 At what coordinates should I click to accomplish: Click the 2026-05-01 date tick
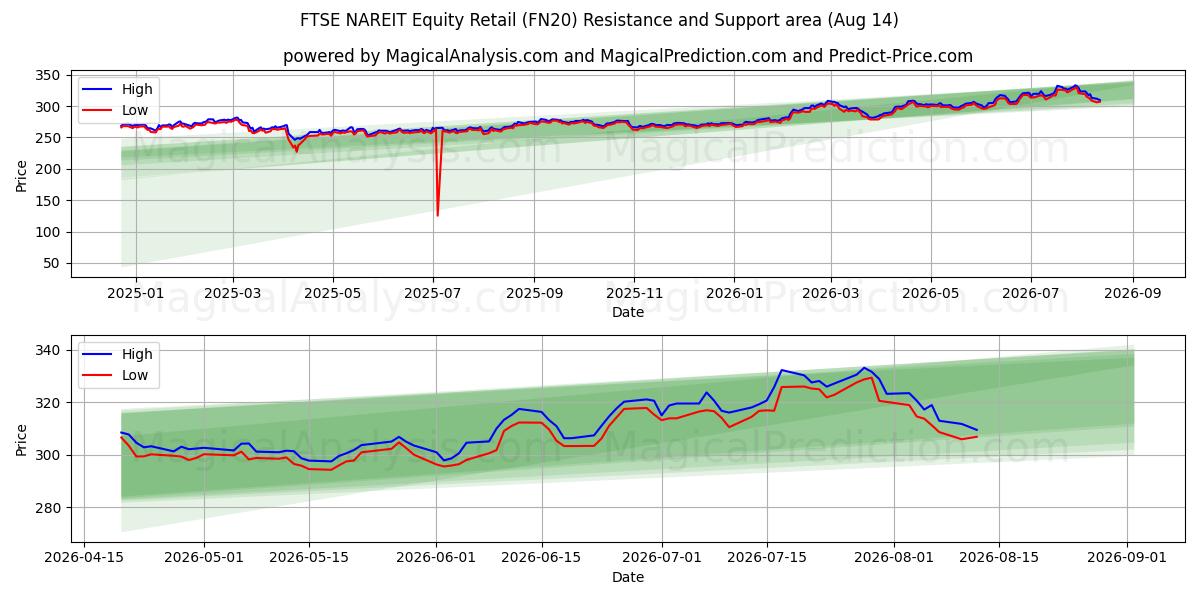pyautogui.click(x=204, y=559)
